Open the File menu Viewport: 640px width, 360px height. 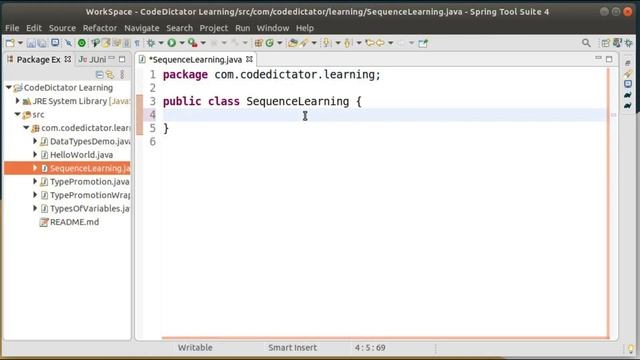click(12, 28)
